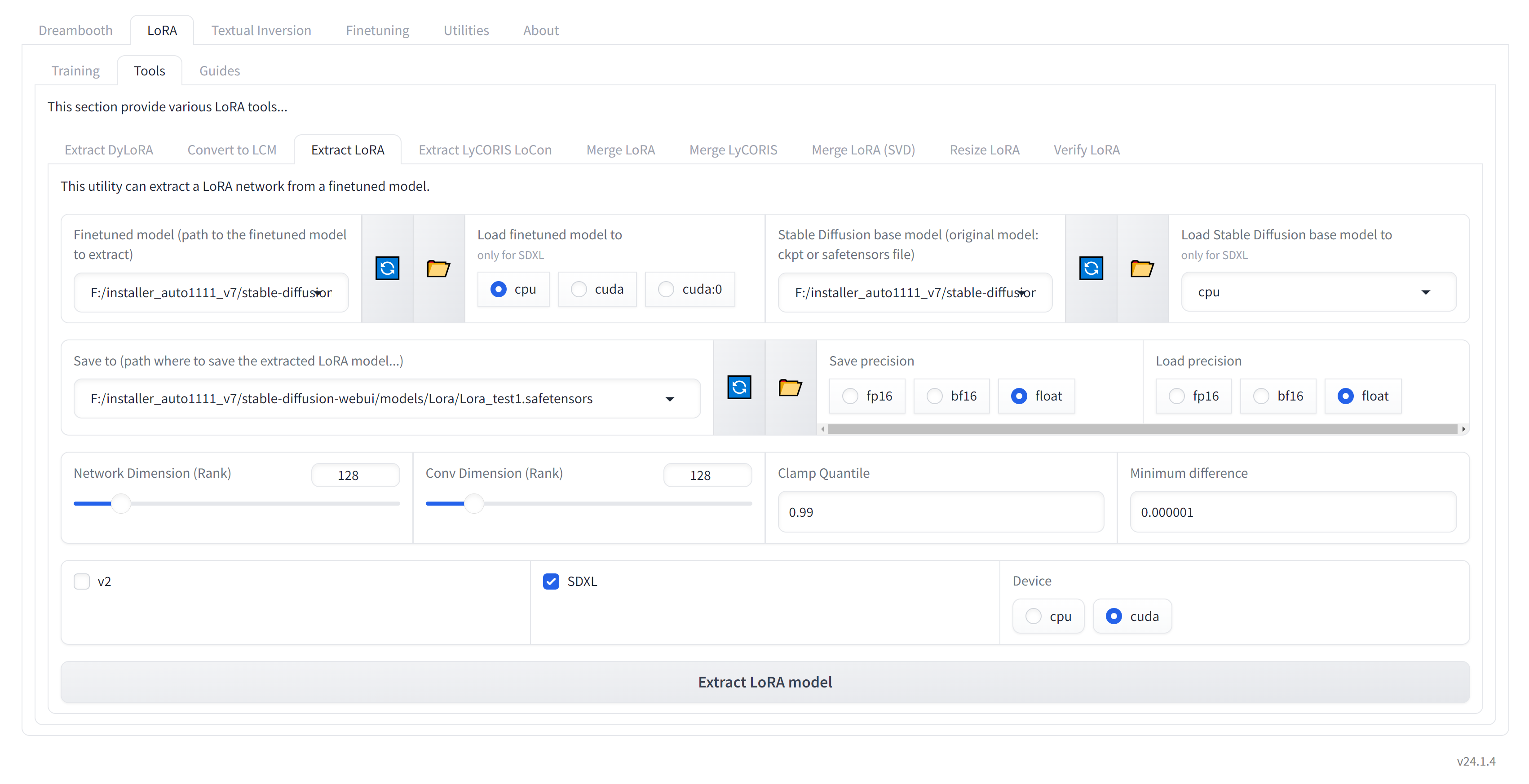The image size is (1529, 784).
Task: Select cuda for Load finetuned model to
Action: point(597,289)
